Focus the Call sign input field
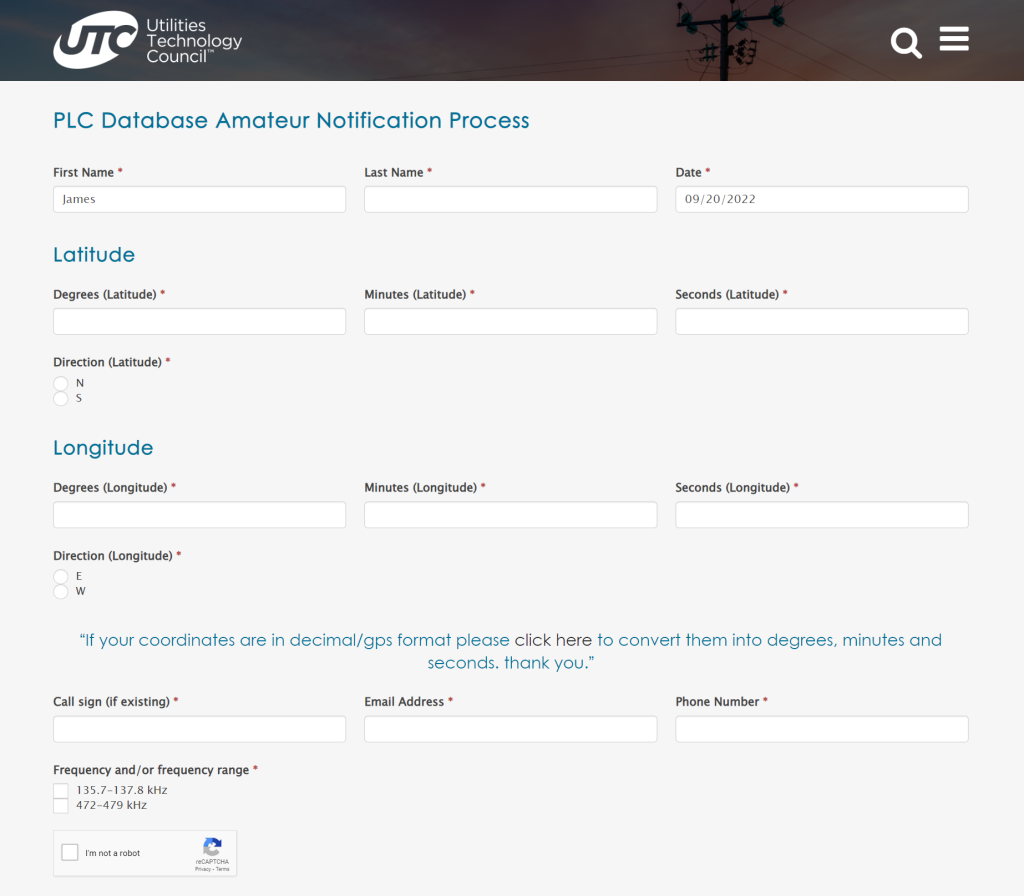The image size is (1024, 896). tap(199, 729)
